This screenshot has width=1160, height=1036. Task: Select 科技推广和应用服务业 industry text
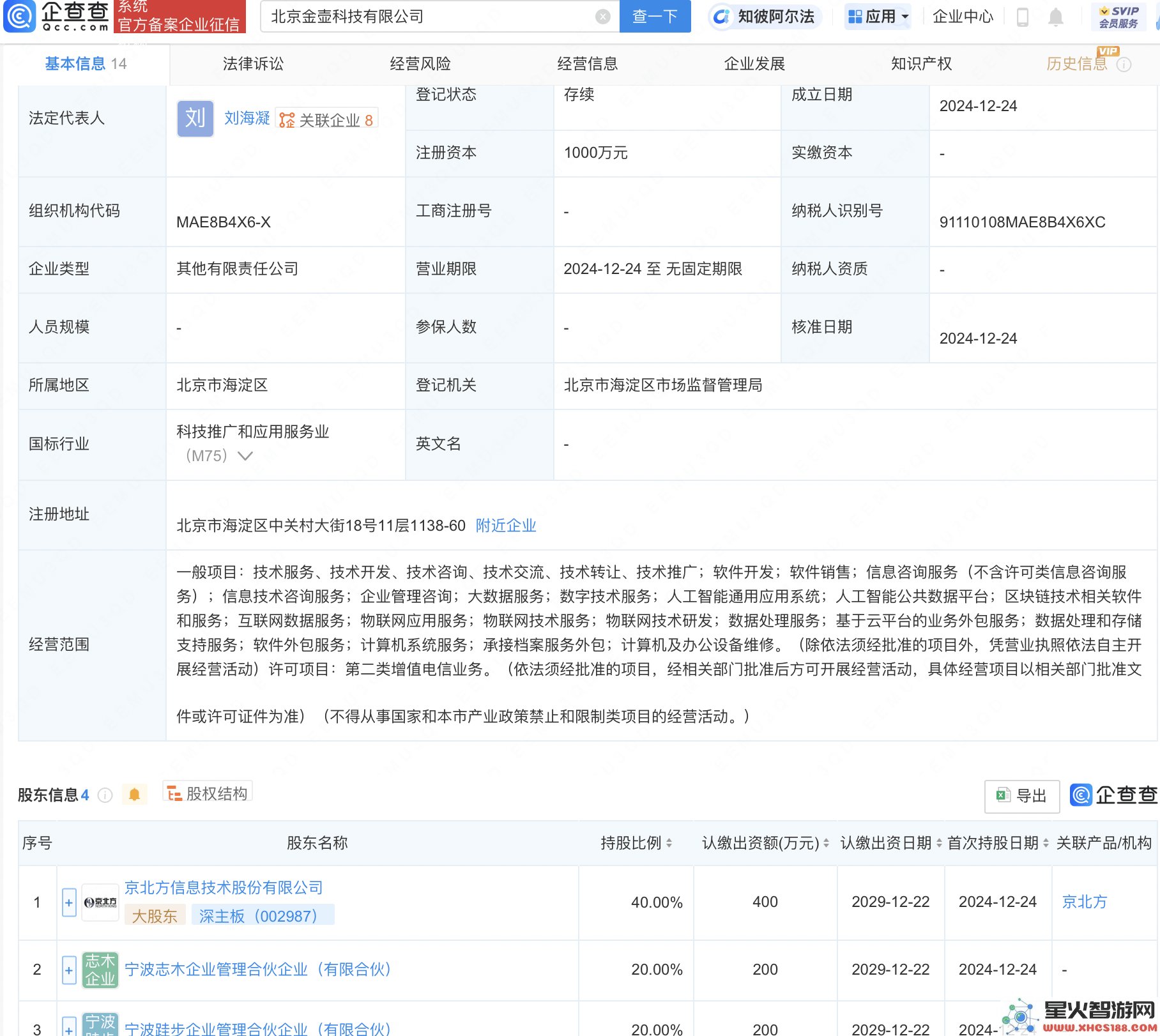click(253, 432)
